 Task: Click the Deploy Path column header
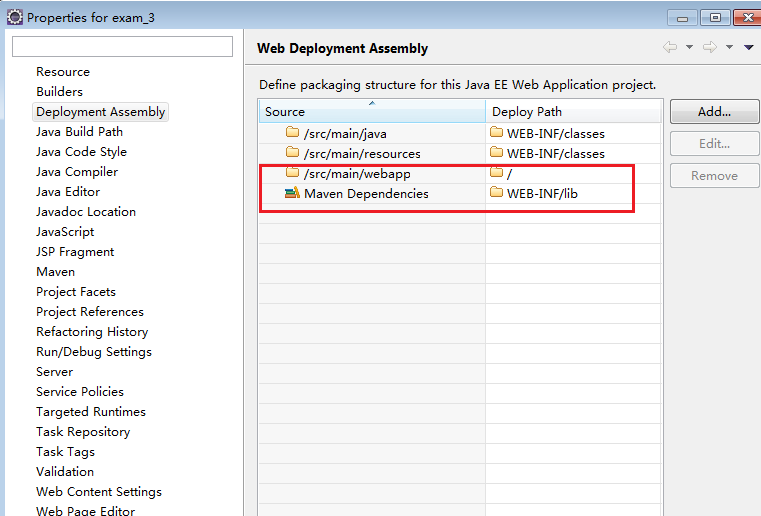point(574,111)
